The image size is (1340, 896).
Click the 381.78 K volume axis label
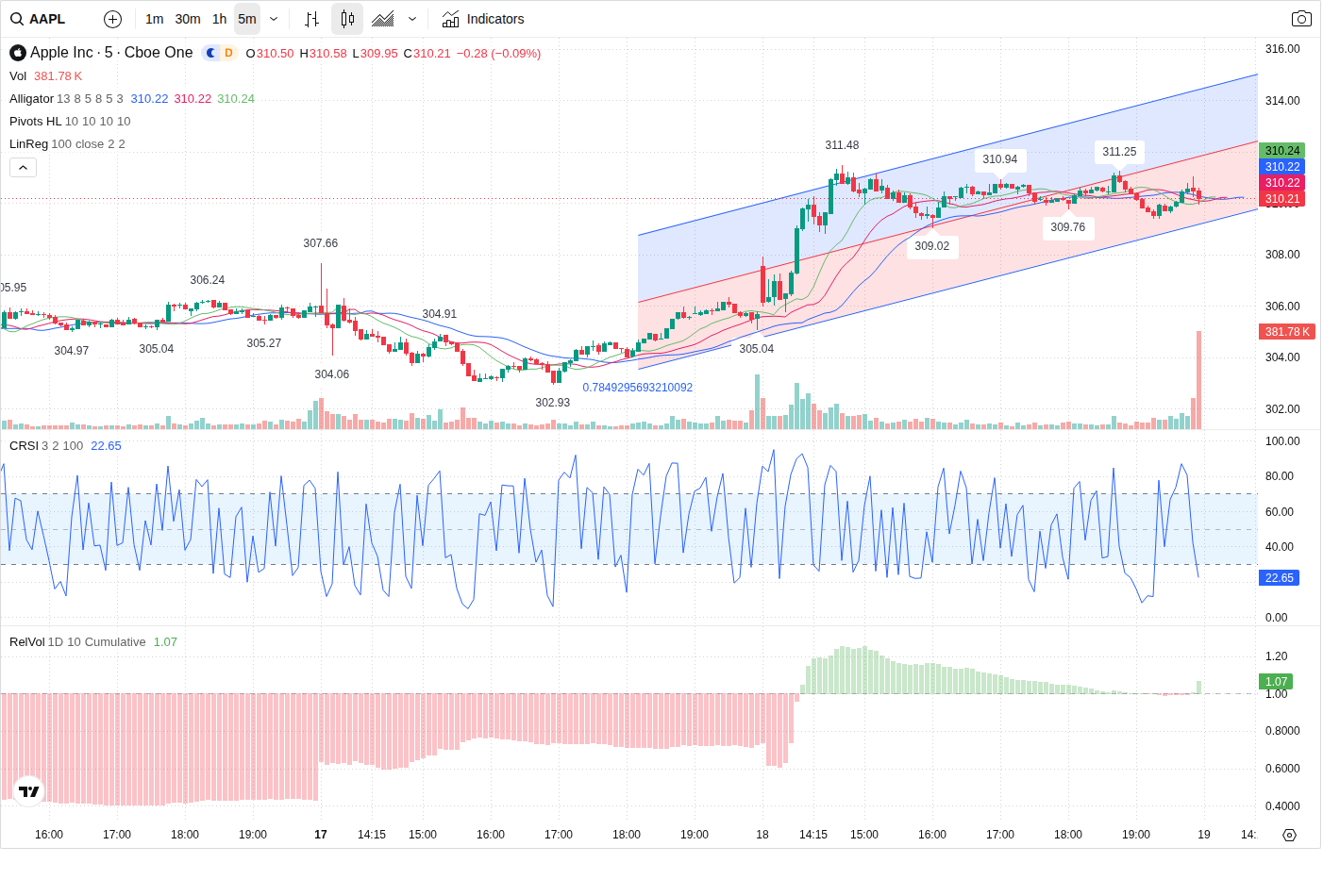pyautogui.click(x=1287, y=332)
